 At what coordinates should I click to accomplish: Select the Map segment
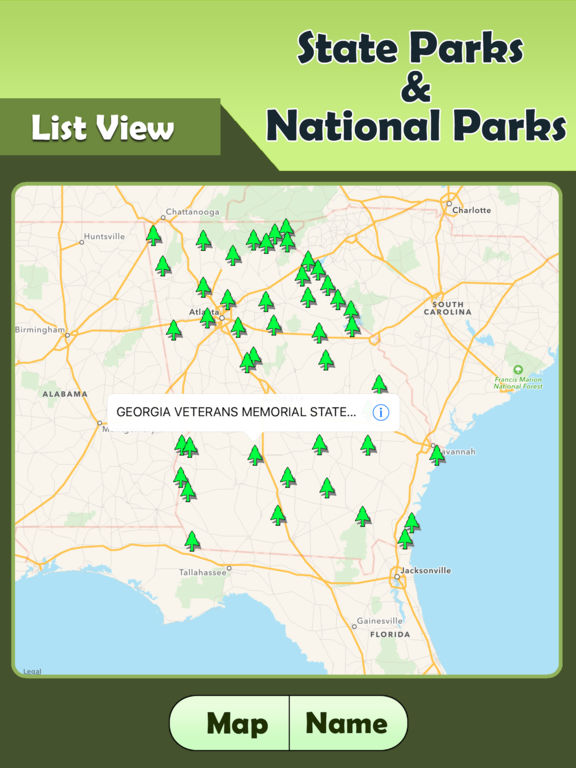[x=230, y=723]
